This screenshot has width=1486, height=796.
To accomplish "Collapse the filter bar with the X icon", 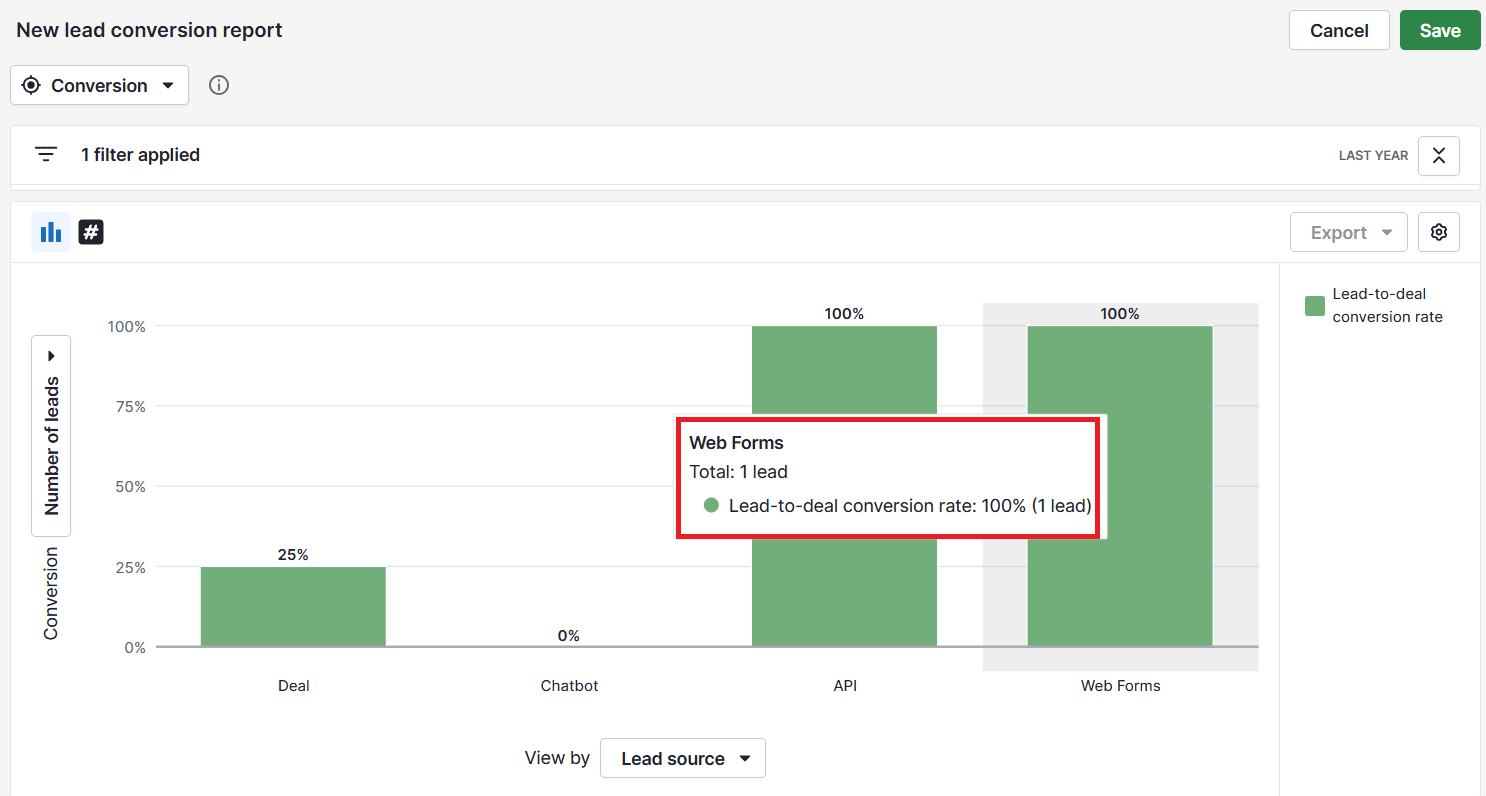I will [1438, 155].
